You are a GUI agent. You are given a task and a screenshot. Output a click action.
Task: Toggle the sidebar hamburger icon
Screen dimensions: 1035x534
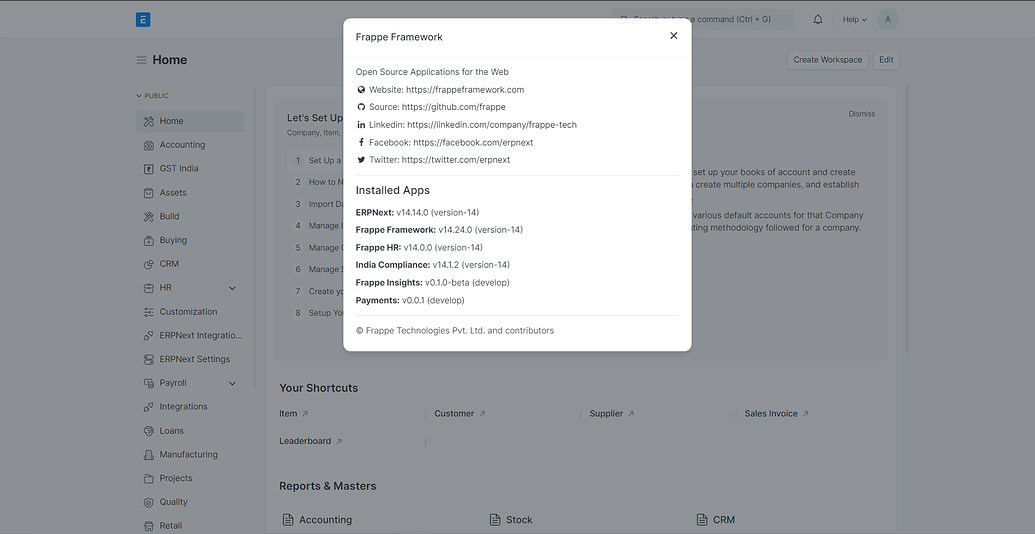141,60
